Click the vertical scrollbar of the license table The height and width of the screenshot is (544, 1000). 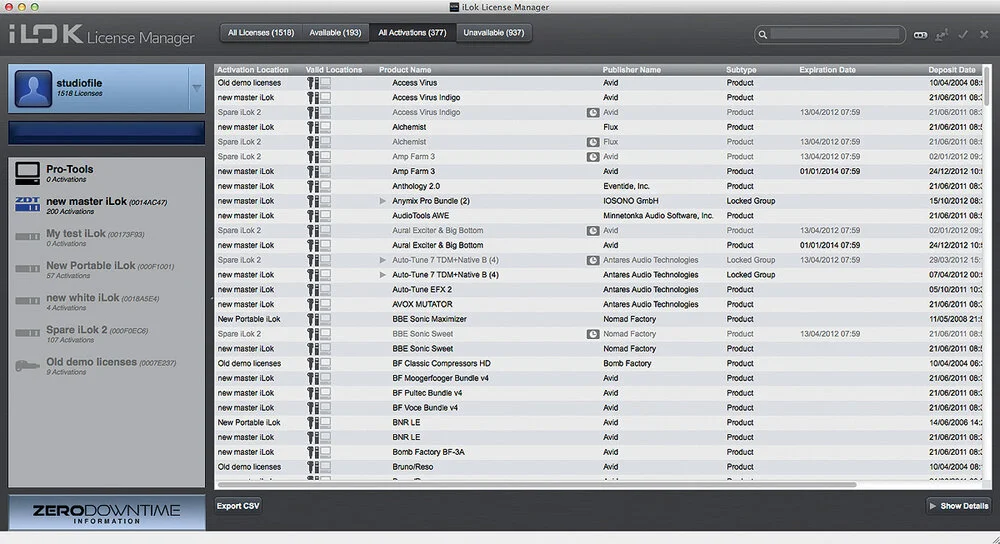click(x=987, y=85)
